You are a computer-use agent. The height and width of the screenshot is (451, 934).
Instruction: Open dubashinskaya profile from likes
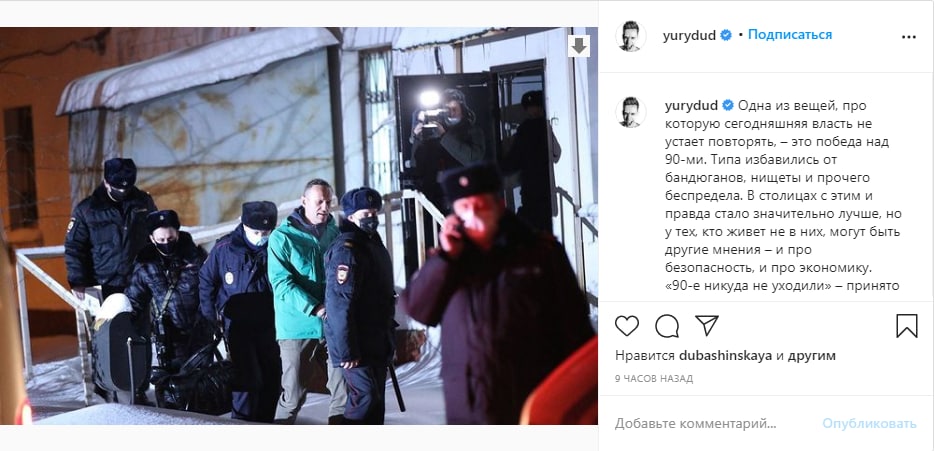[x=726, y=356]
